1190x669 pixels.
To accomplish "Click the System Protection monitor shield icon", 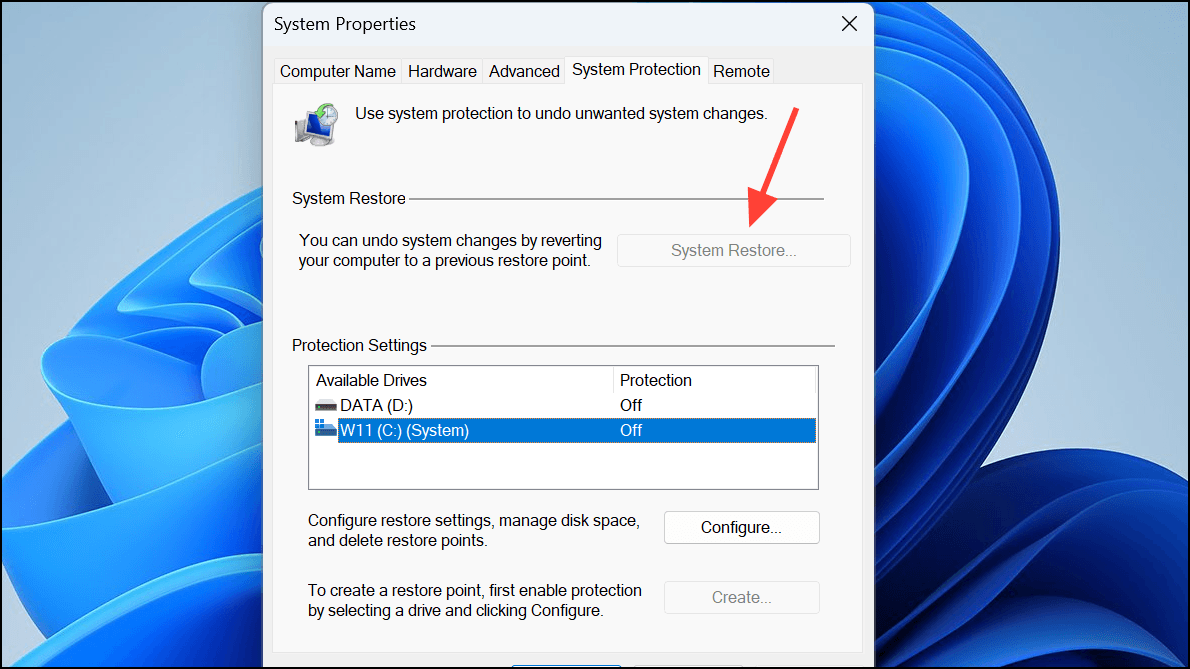I will 316,124.
